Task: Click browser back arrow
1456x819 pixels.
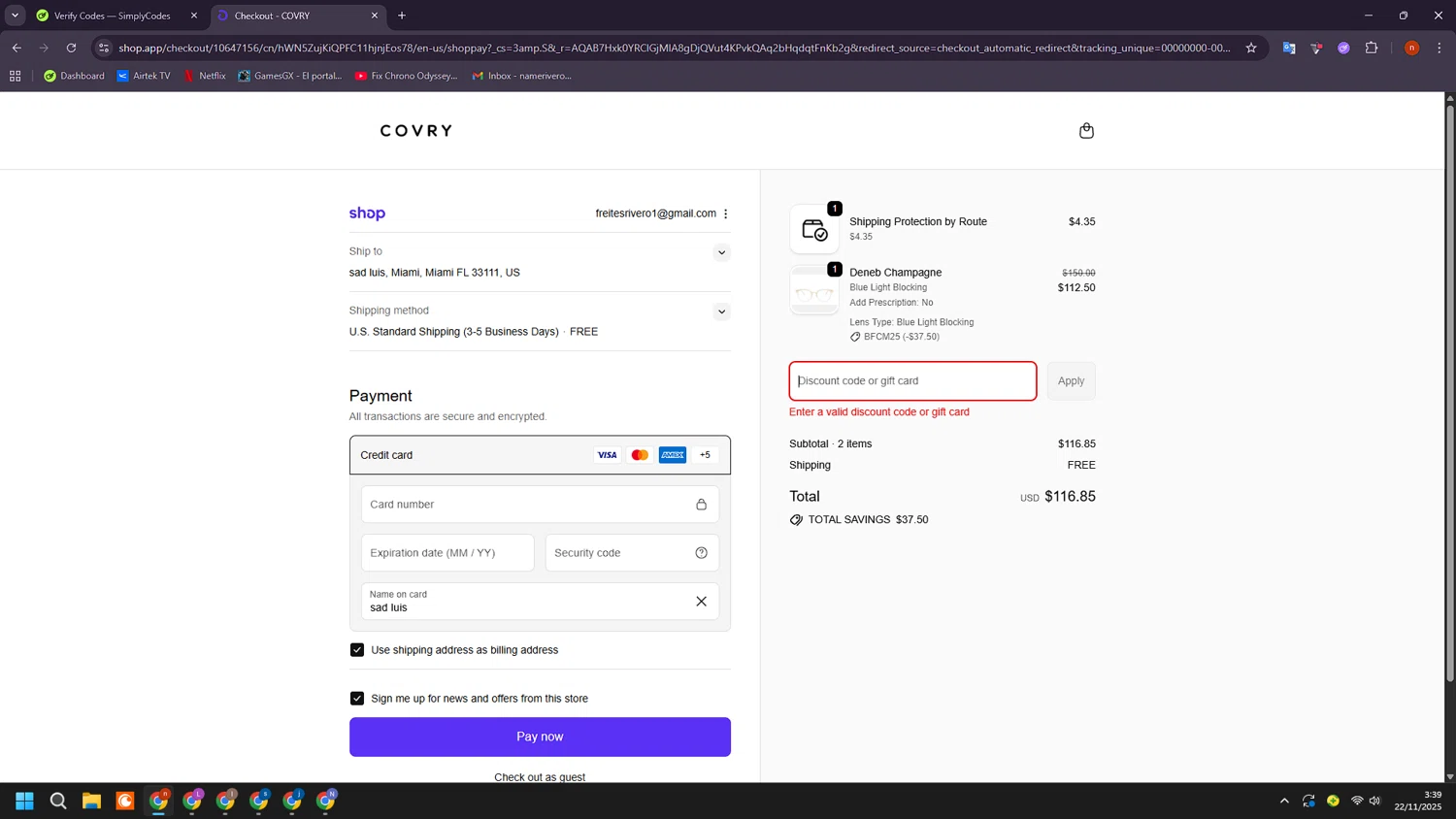Action: (17, 48)
